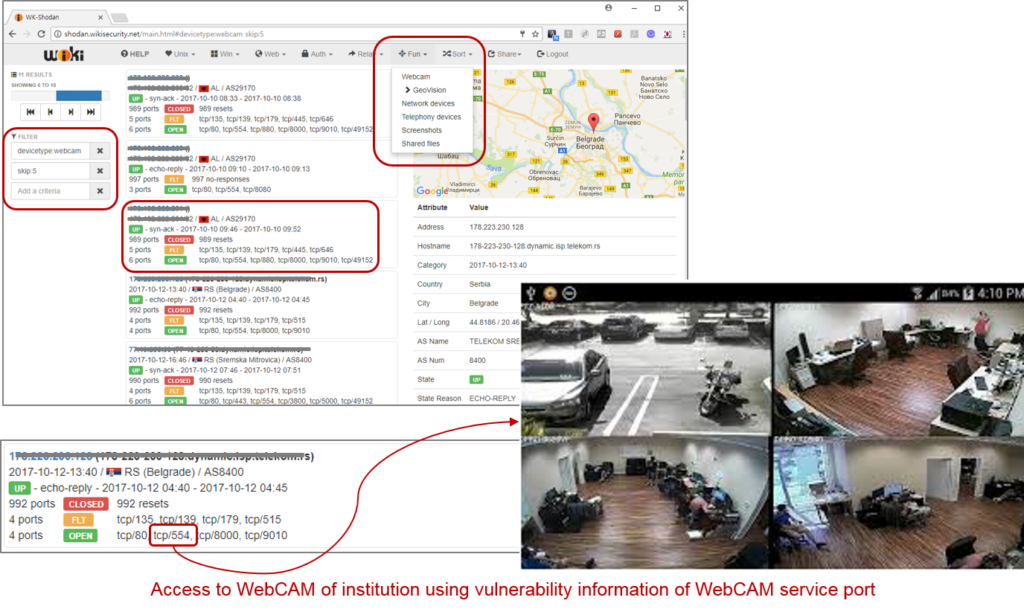
Task: Click the Add a criteria field
Action: click(50, 191)
